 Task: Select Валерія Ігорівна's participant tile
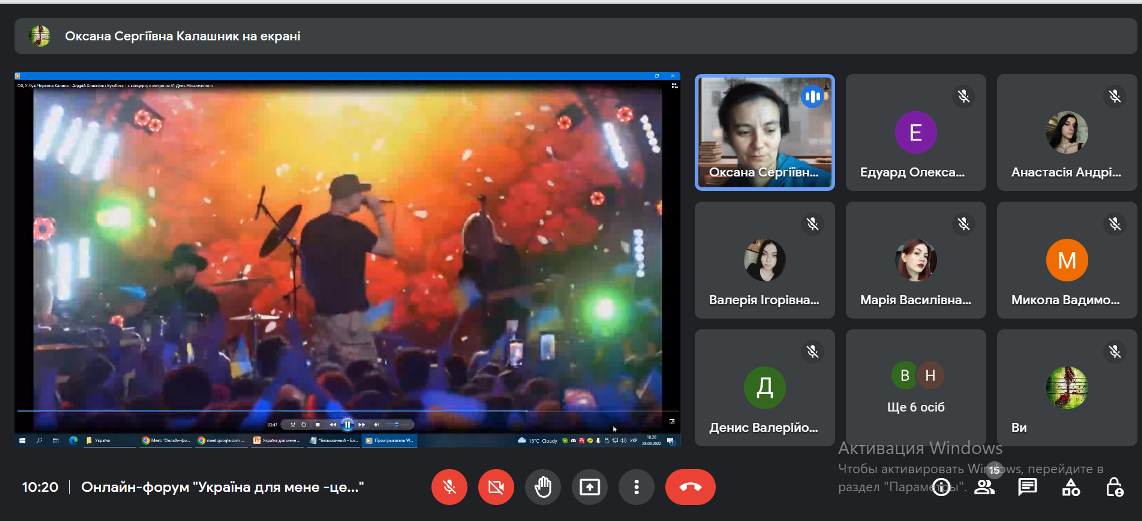[765, 260]
